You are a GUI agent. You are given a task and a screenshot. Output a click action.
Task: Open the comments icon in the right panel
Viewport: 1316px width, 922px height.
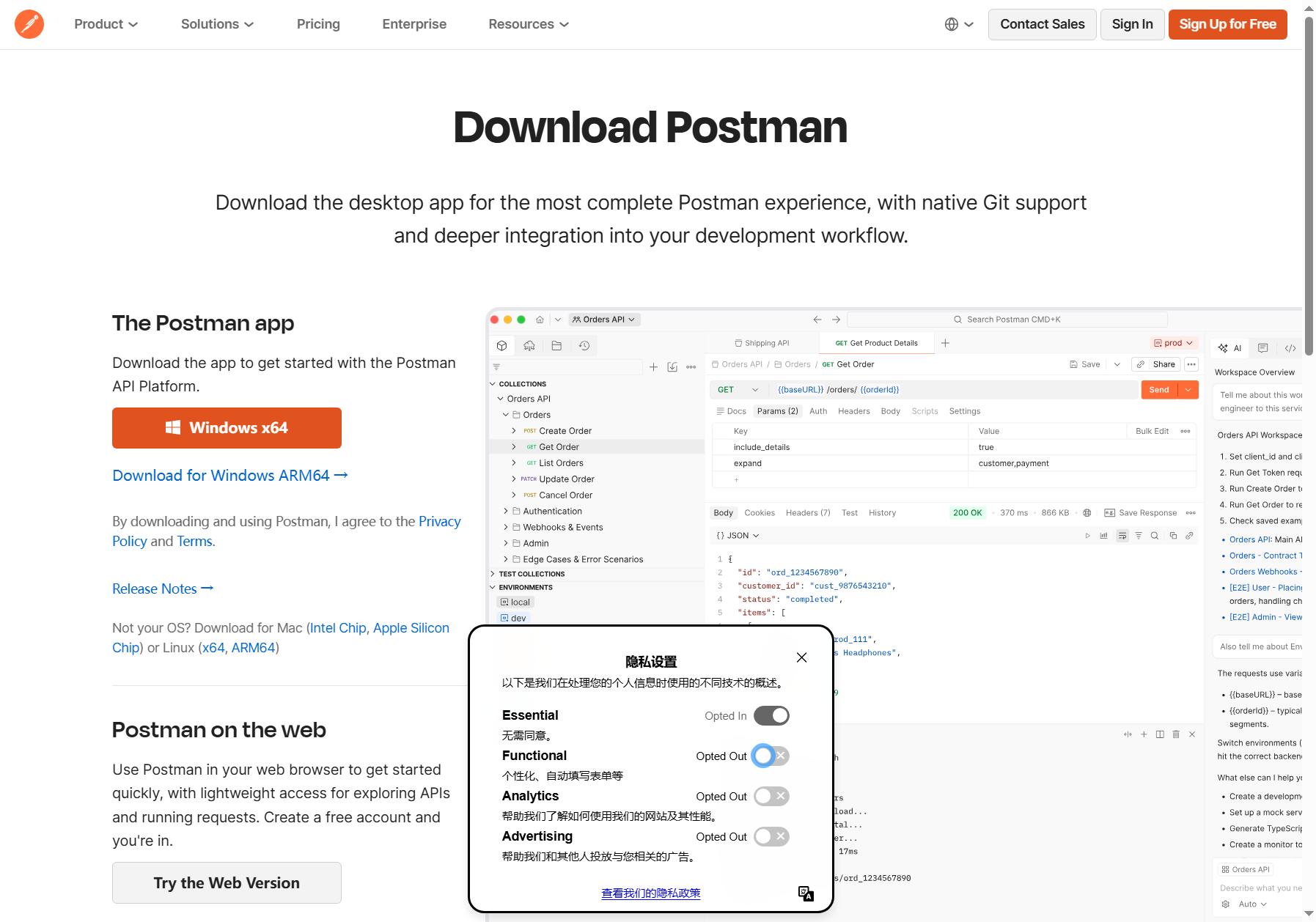coord(1262,348)
